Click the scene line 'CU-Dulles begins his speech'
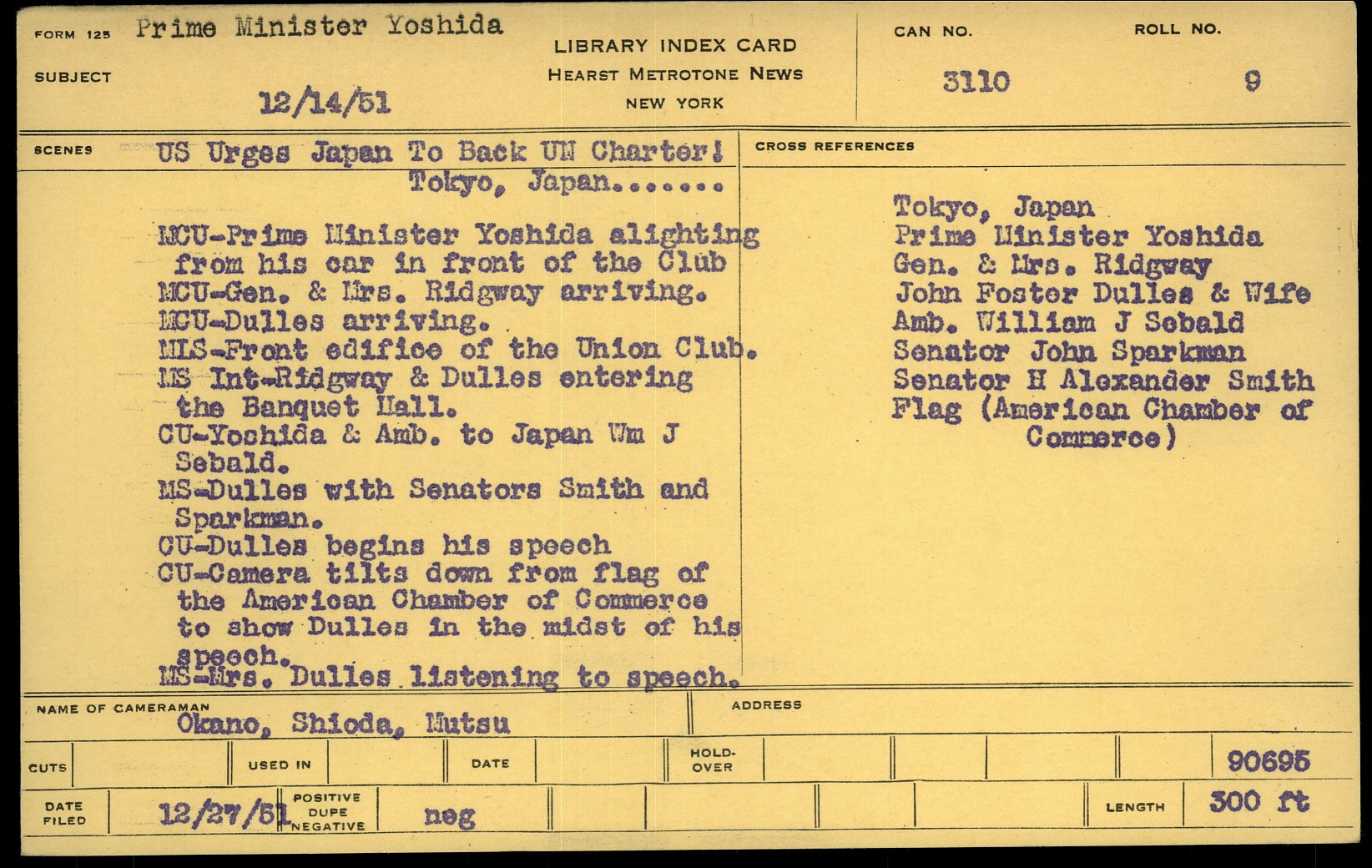 click(384, 546)
